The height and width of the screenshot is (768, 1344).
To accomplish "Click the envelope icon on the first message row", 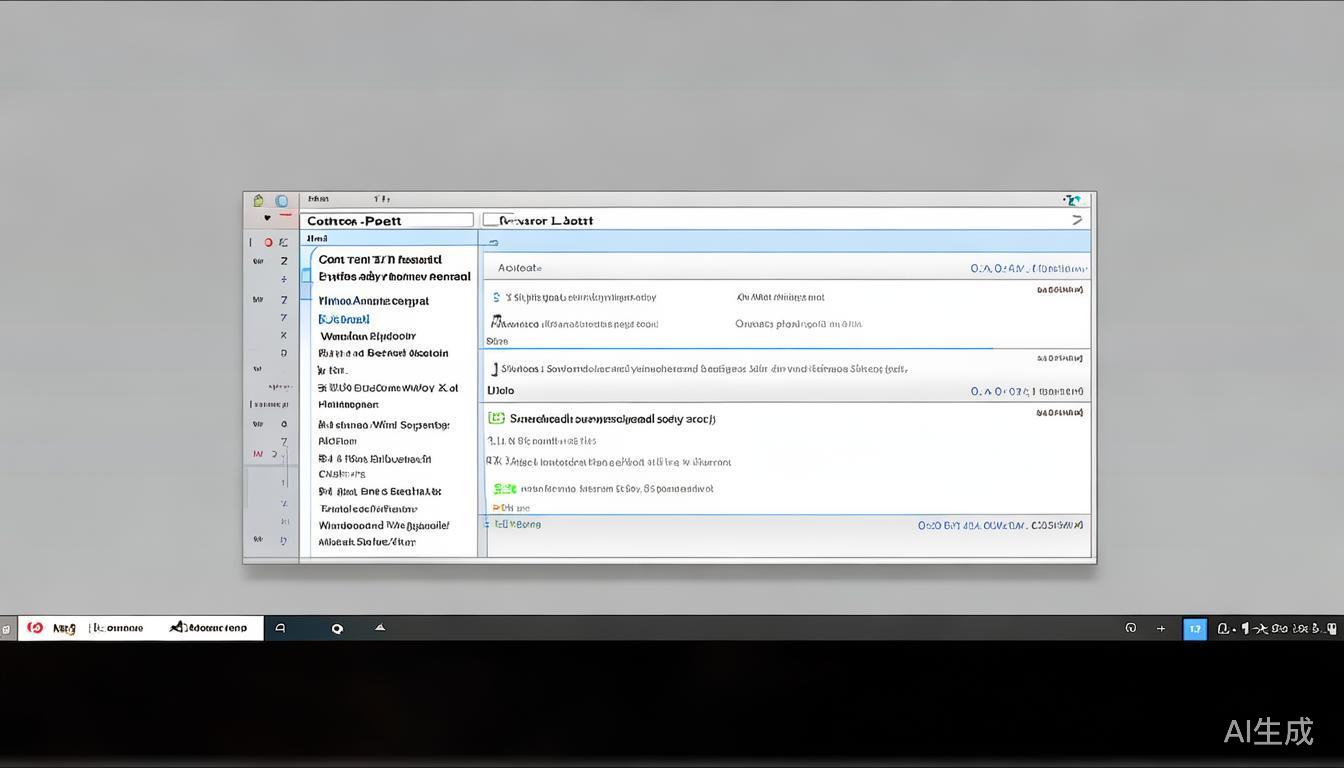I will (496, 297).
